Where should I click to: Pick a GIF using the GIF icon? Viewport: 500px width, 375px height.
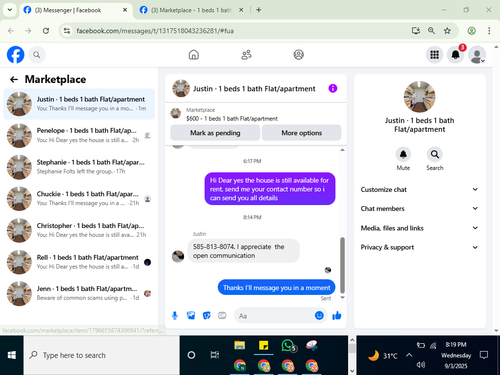click(222, 315)
